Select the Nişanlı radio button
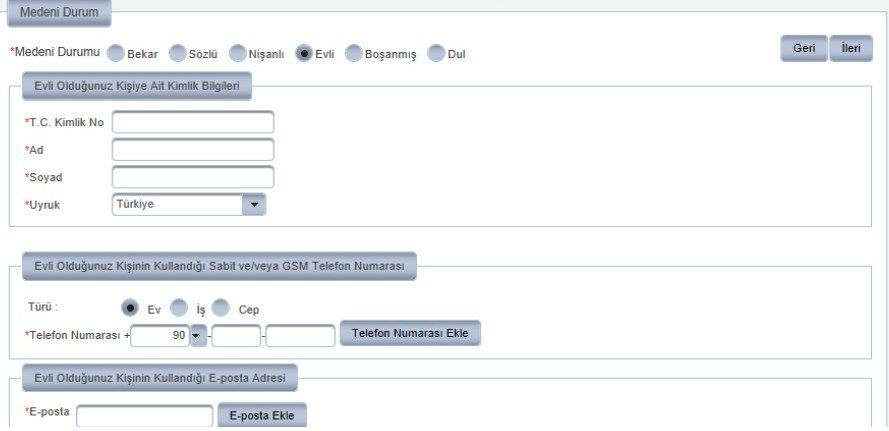The width and height of the screenshot is (889, 431). 238,53
